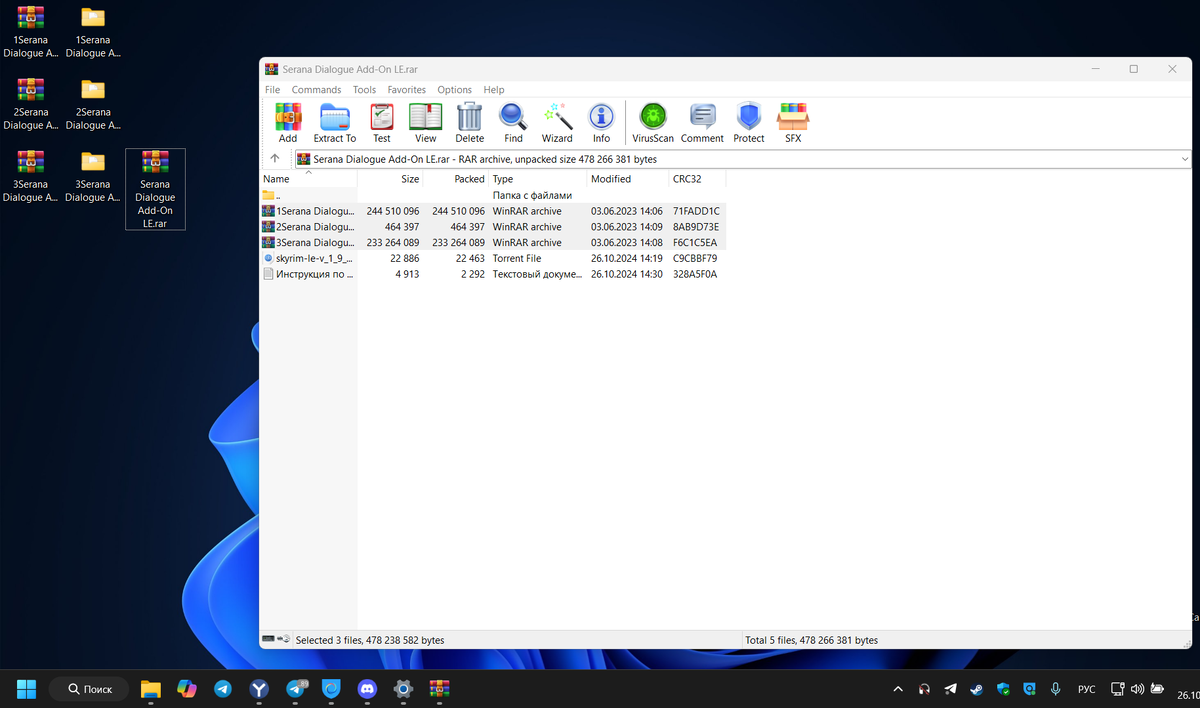Select 2Serana Dialogue archive icon on desktop
The image size is (1200, 708).
tap(30, 104)
